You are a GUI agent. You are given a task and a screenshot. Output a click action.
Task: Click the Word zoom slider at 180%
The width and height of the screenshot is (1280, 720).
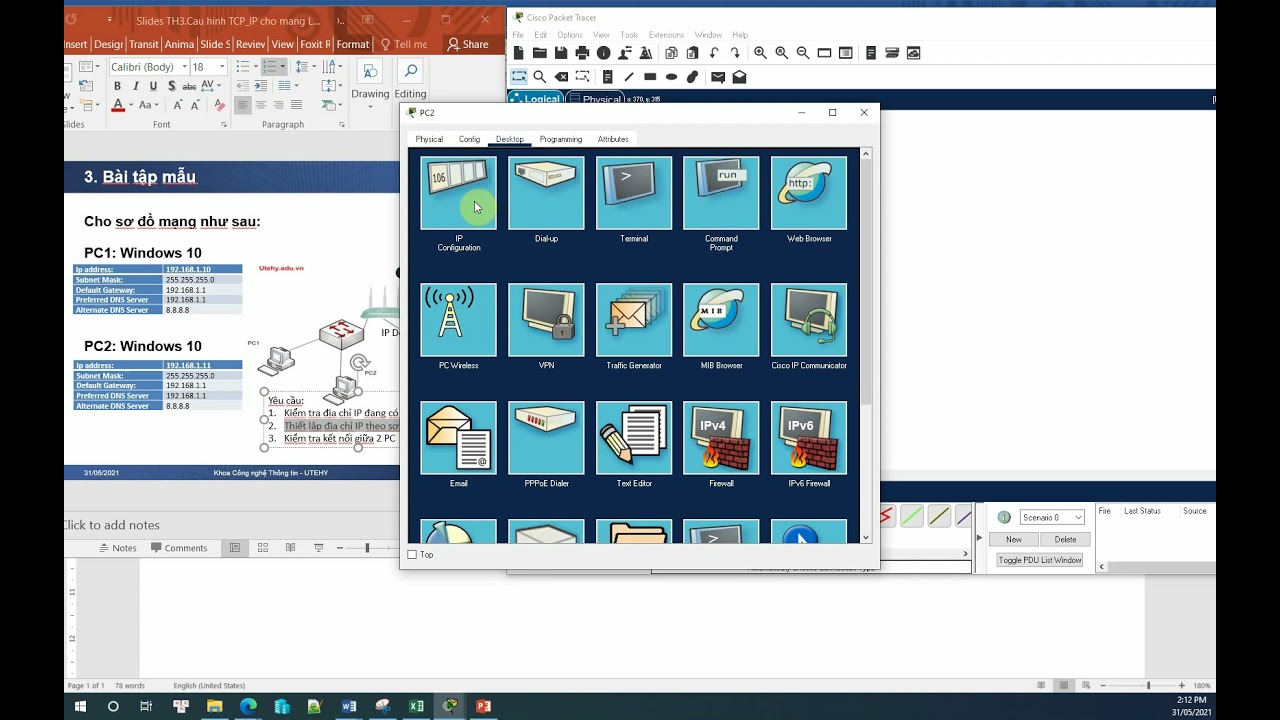[x=1148, y=685]
